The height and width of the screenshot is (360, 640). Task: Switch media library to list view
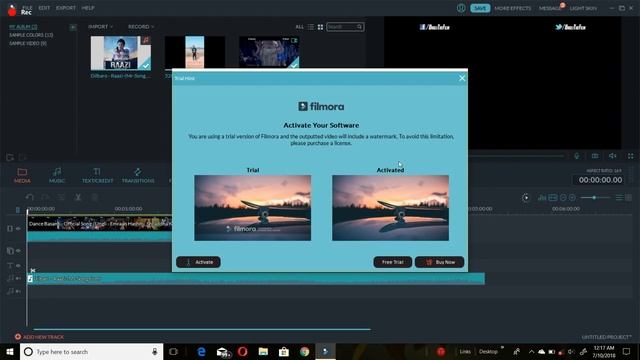[311, 27]
